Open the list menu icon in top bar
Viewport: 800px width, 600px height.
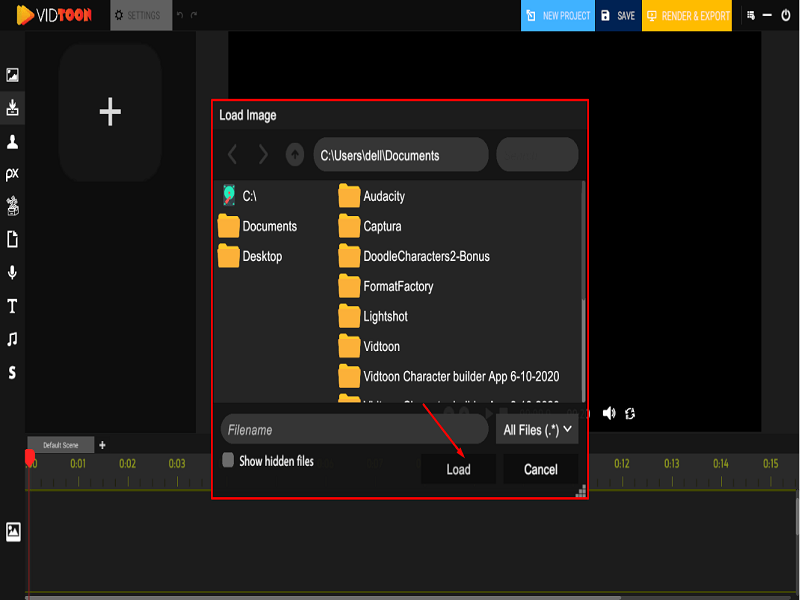(751, 15)
